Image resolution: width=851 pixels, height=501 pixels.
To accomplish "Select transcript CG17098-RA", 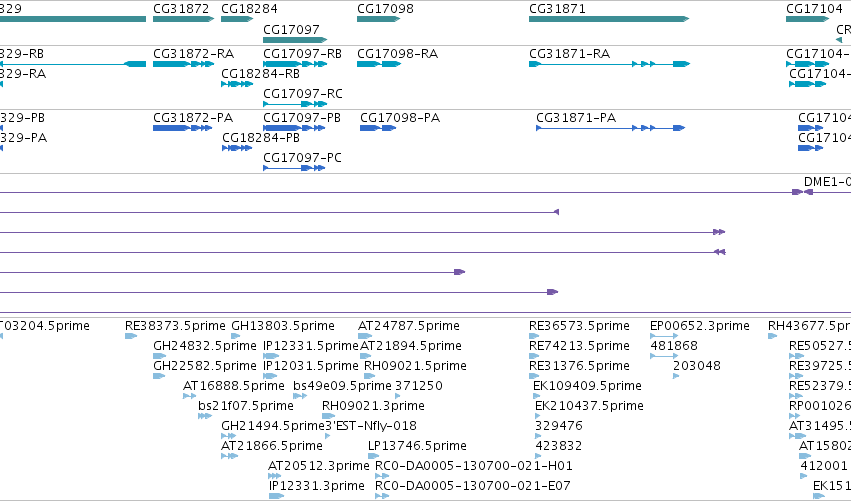I will 379,64.
